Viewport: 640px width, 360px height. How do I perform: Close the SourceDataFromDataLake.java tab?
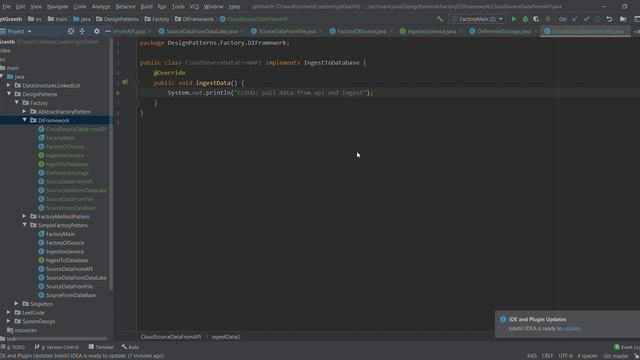(x=242, y=31)
